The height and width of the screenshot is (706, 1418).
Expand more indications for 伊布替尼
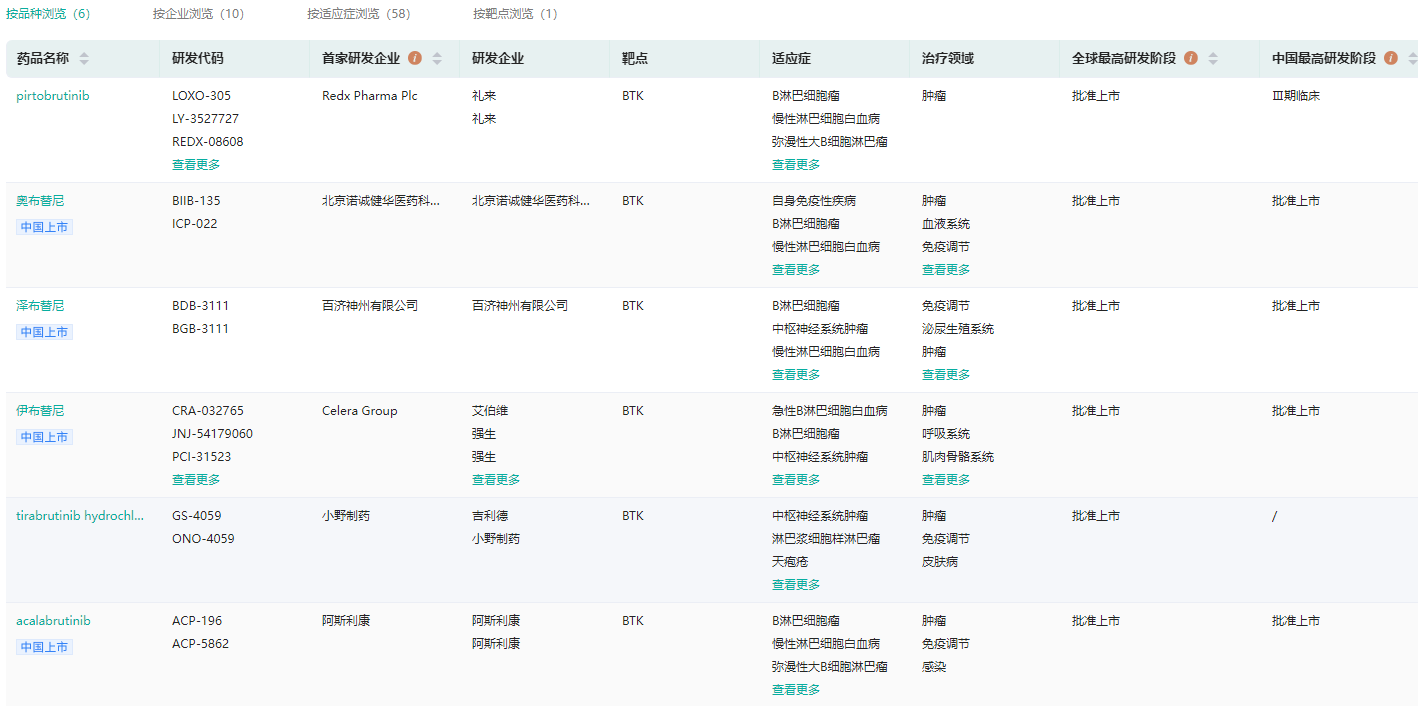click(796, 480)
